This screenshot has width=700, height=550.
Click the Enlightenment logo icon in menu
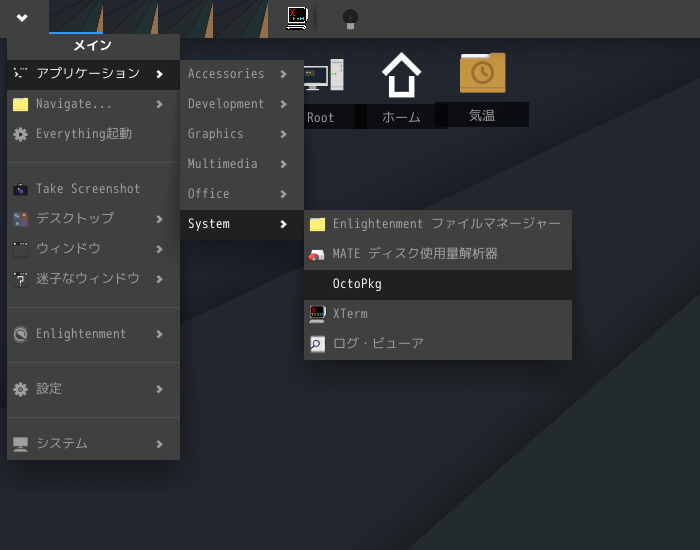(x=20, y=334)
